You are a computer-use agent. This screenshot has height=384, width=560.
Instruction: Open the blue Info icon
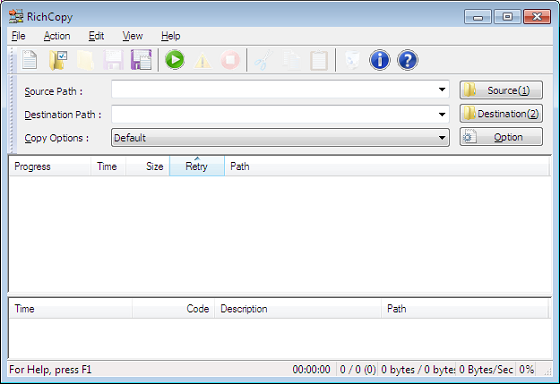coord(380,60)
